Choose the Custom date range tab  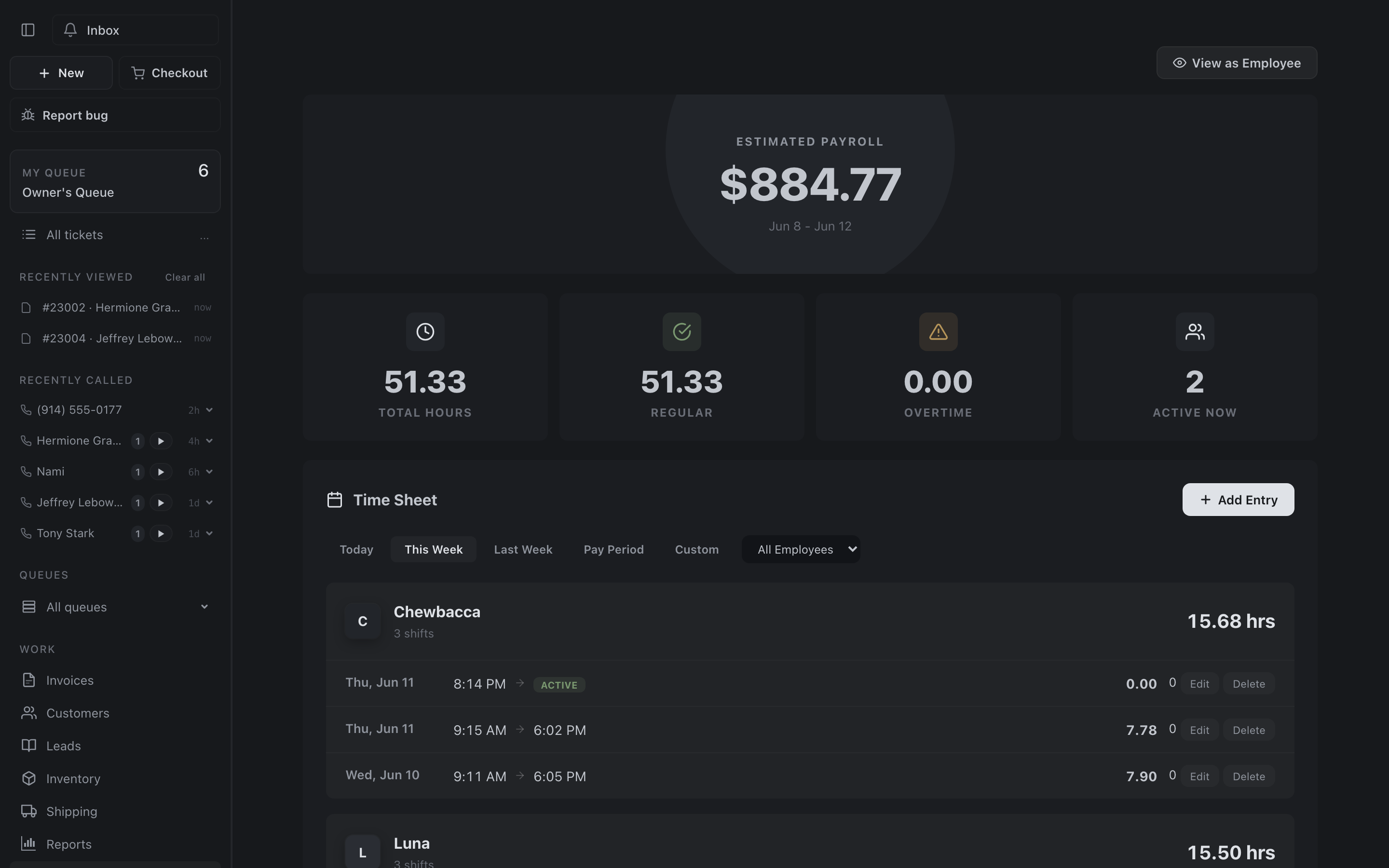(697, 549)
